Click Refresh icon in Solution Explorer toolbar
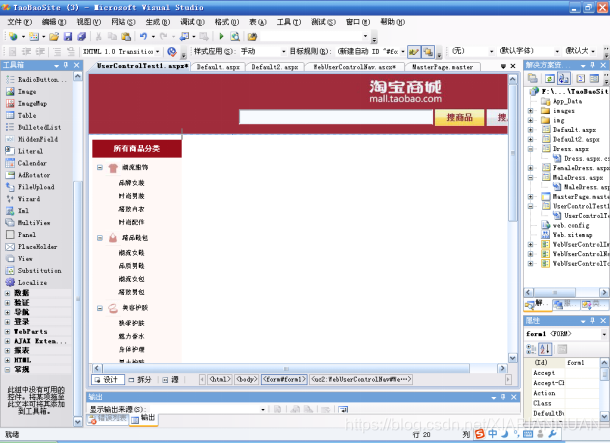Screen dimensions: 610x443 click(x=549, y=79)
